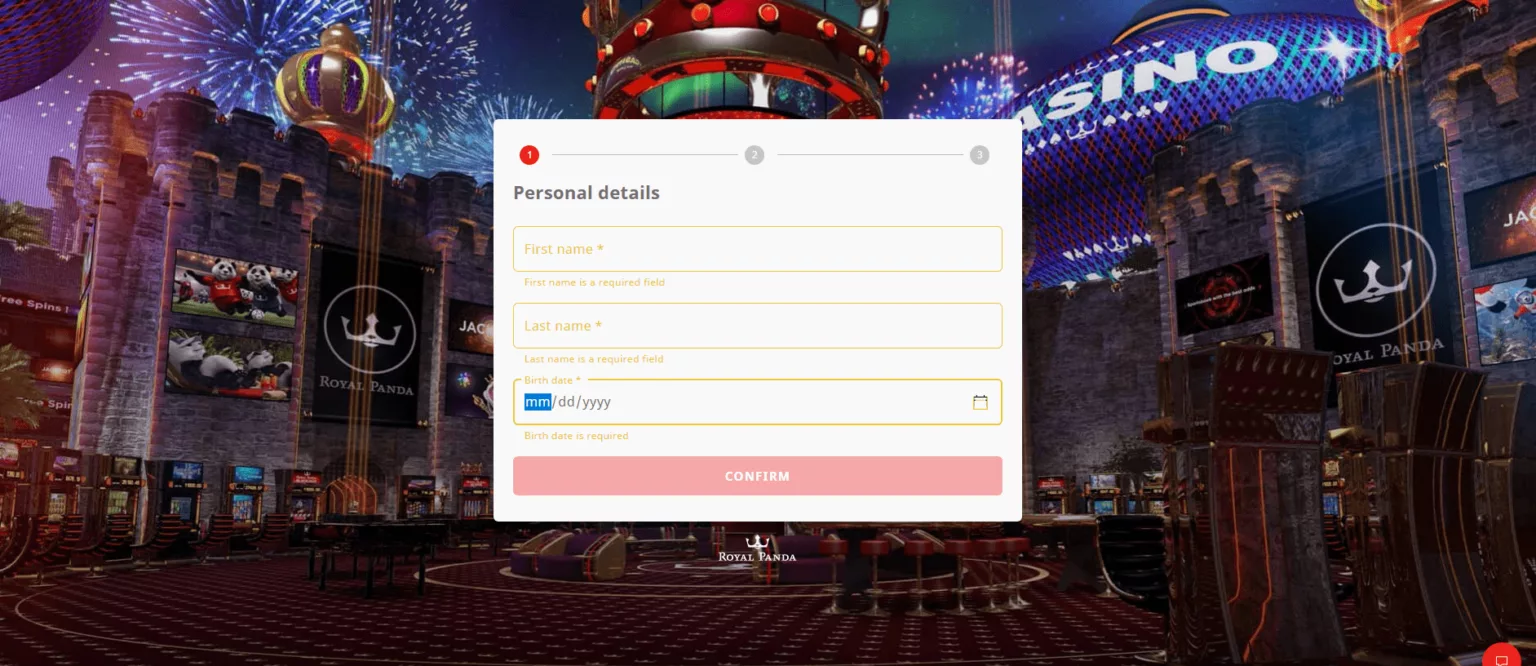Screen dimensions: 1536x666
Task: Click the lower panda poster on left wall
Action: coord(229,364)
